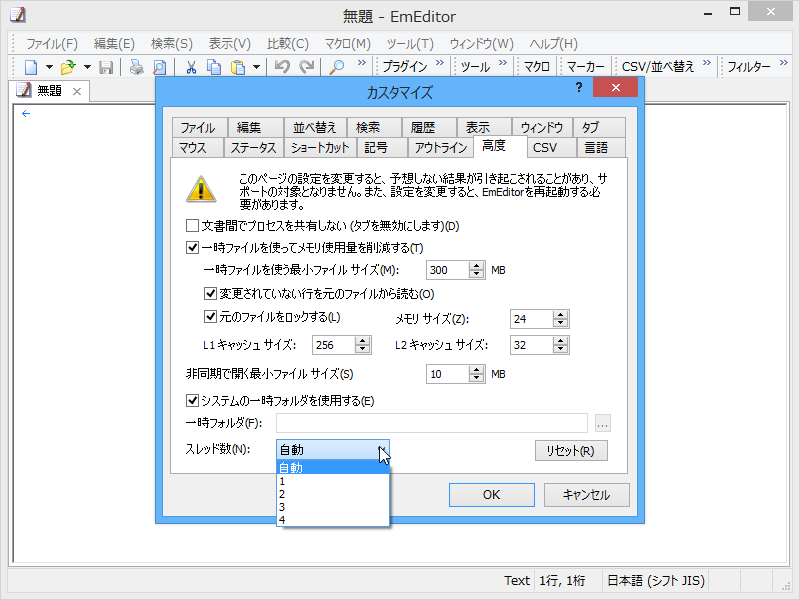800x600 pixels.
Task: Expand the CSV/並べ替え toolbar overflow chevron
Action: 707,63
